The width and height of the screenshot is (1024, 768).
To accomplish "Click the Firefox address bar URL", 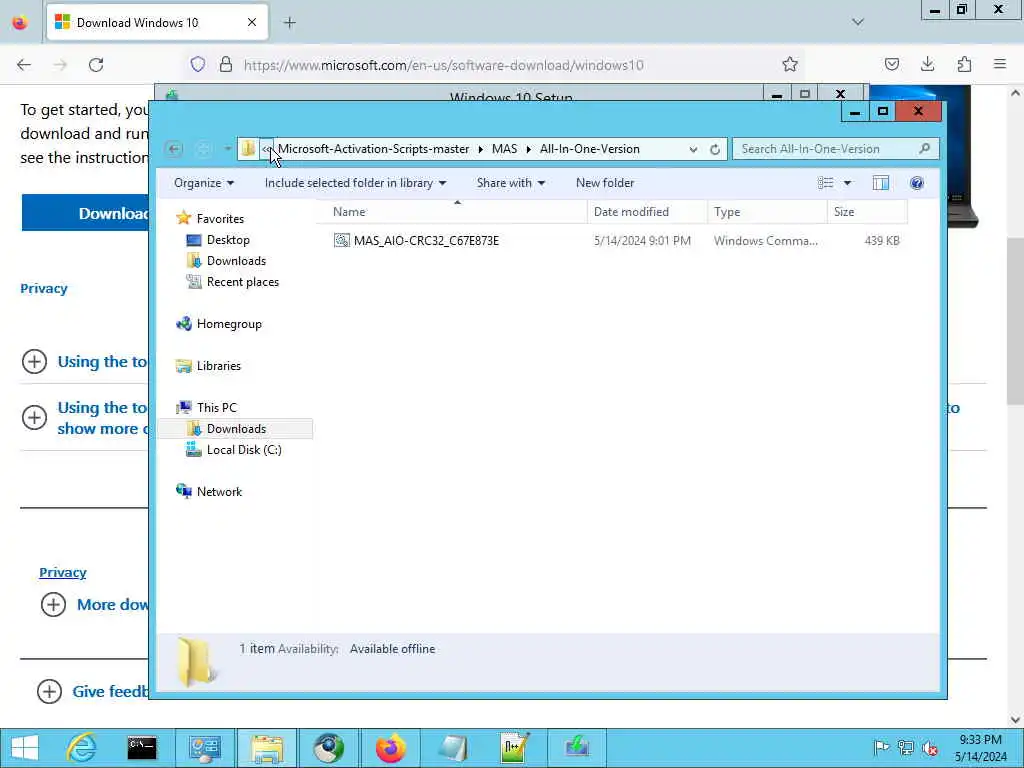I will [444, 65].
